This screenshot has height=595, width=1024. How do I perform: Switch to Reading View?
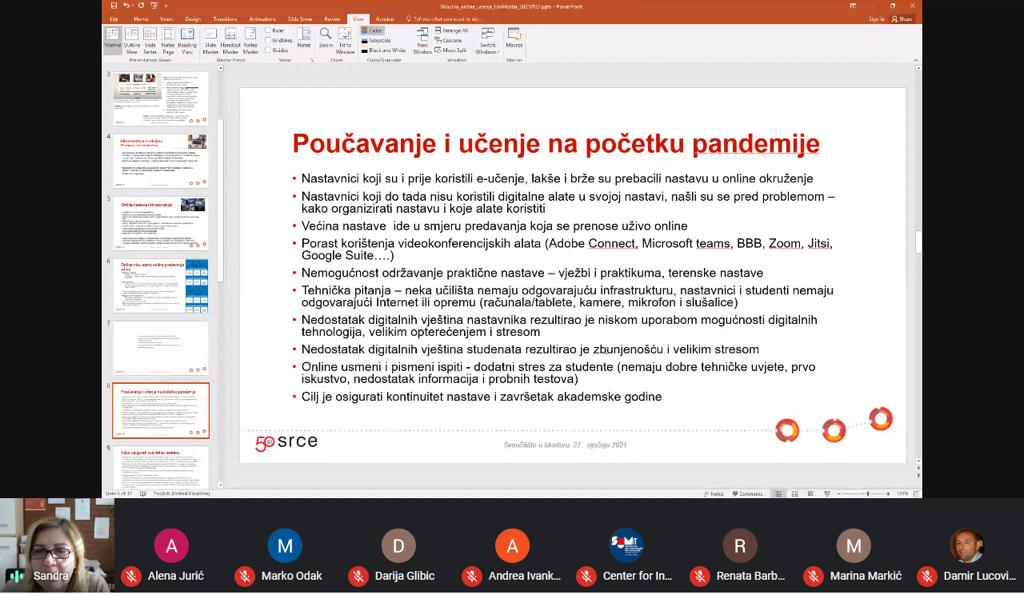tap(187, 43)
